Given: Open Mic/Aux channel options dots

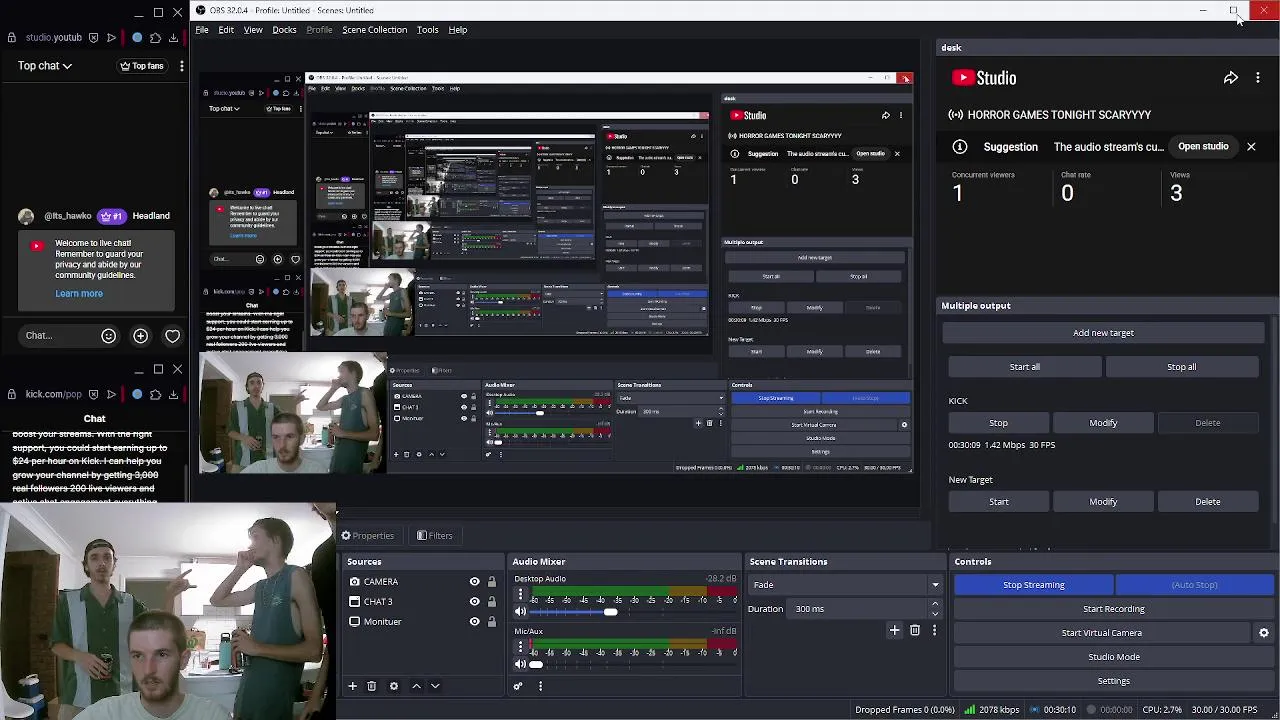Looking at the screenshot, I should click(520, 647).
